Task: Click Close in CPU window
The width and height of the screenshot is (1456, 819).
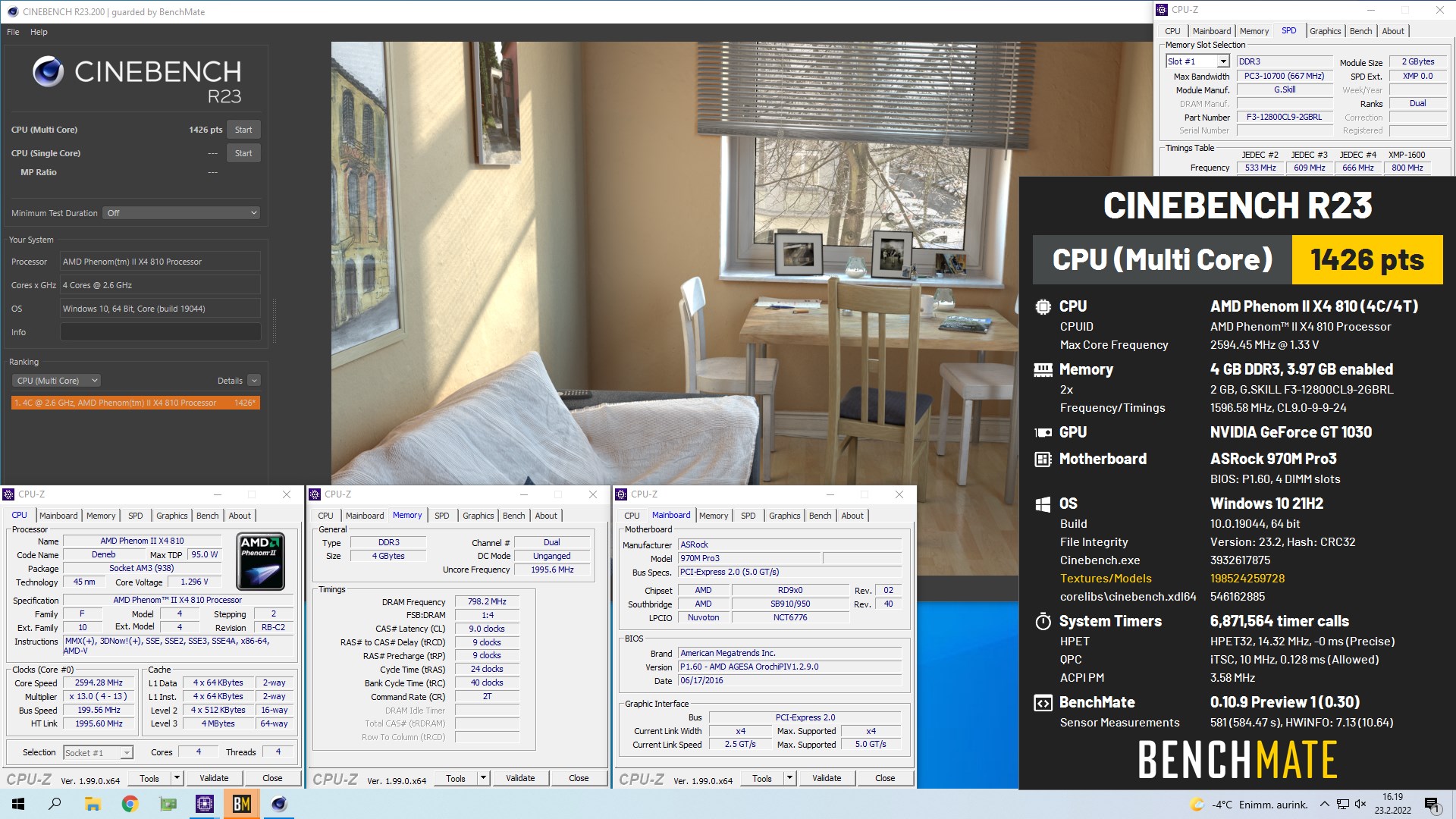Action: point(272,778)
